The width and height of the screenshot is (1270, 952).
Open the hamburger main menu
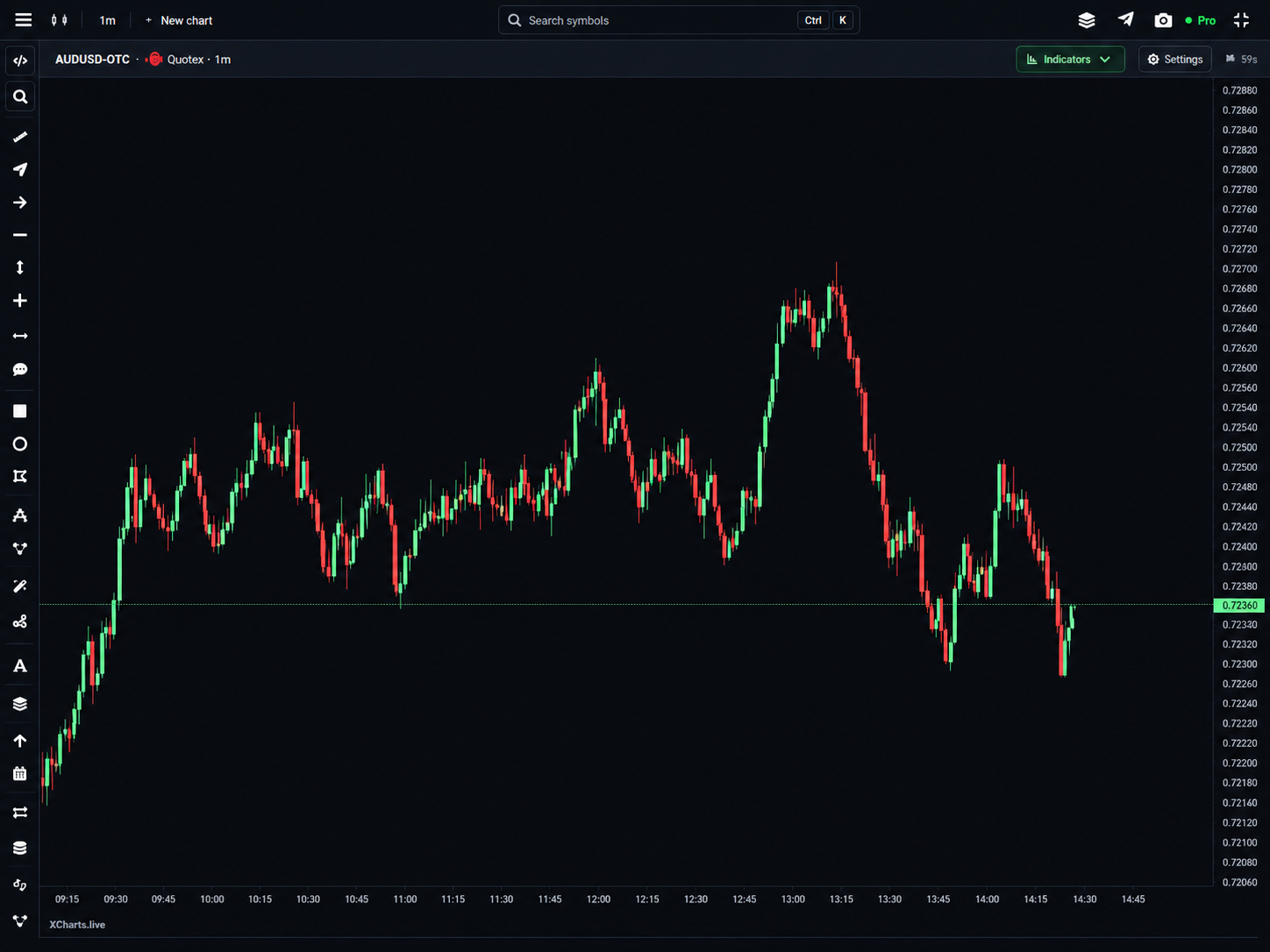pos(24,20)
